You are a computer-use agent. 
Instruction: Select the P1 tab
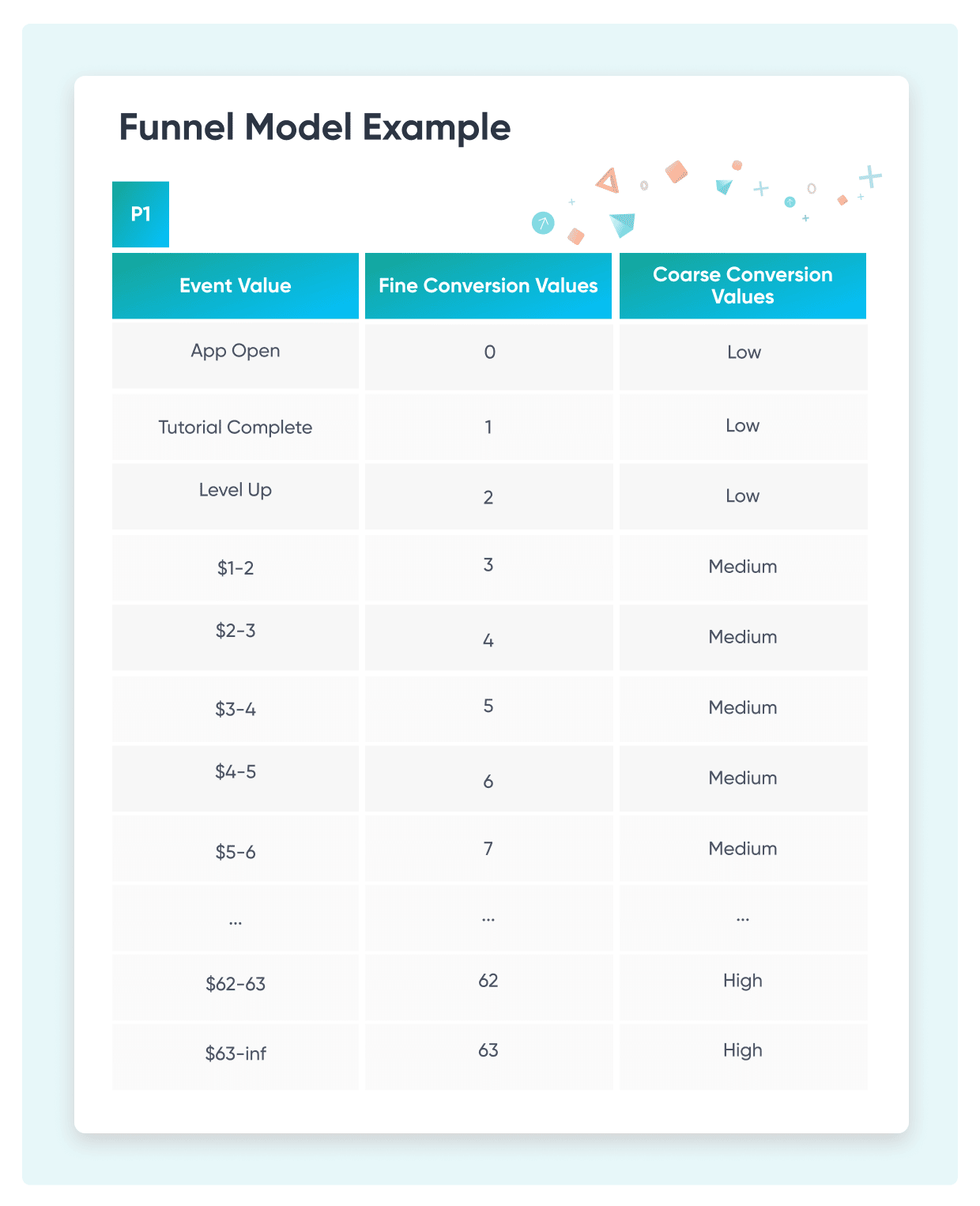coord(141,214)
